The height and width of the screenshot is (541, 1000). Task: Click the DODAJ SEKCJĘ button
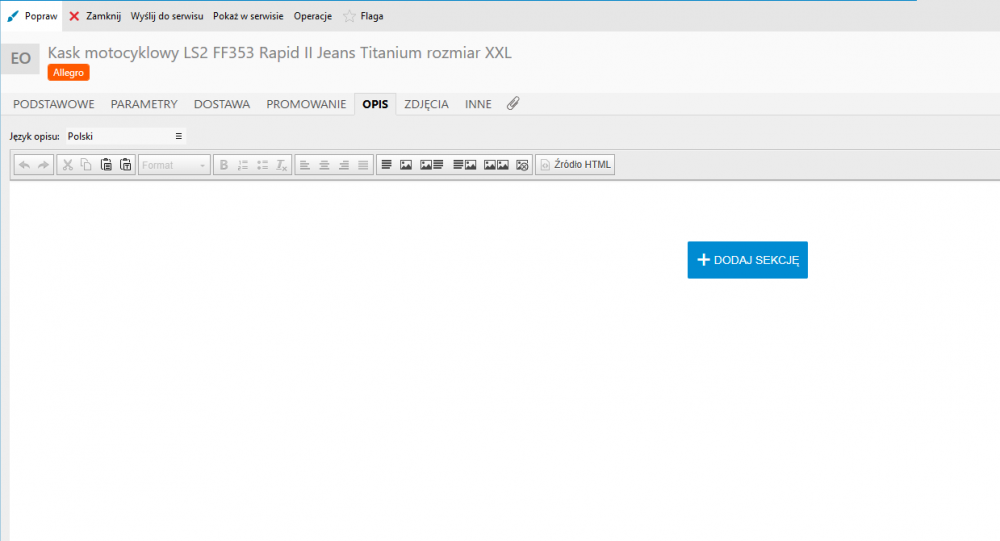tap(747, 260)
